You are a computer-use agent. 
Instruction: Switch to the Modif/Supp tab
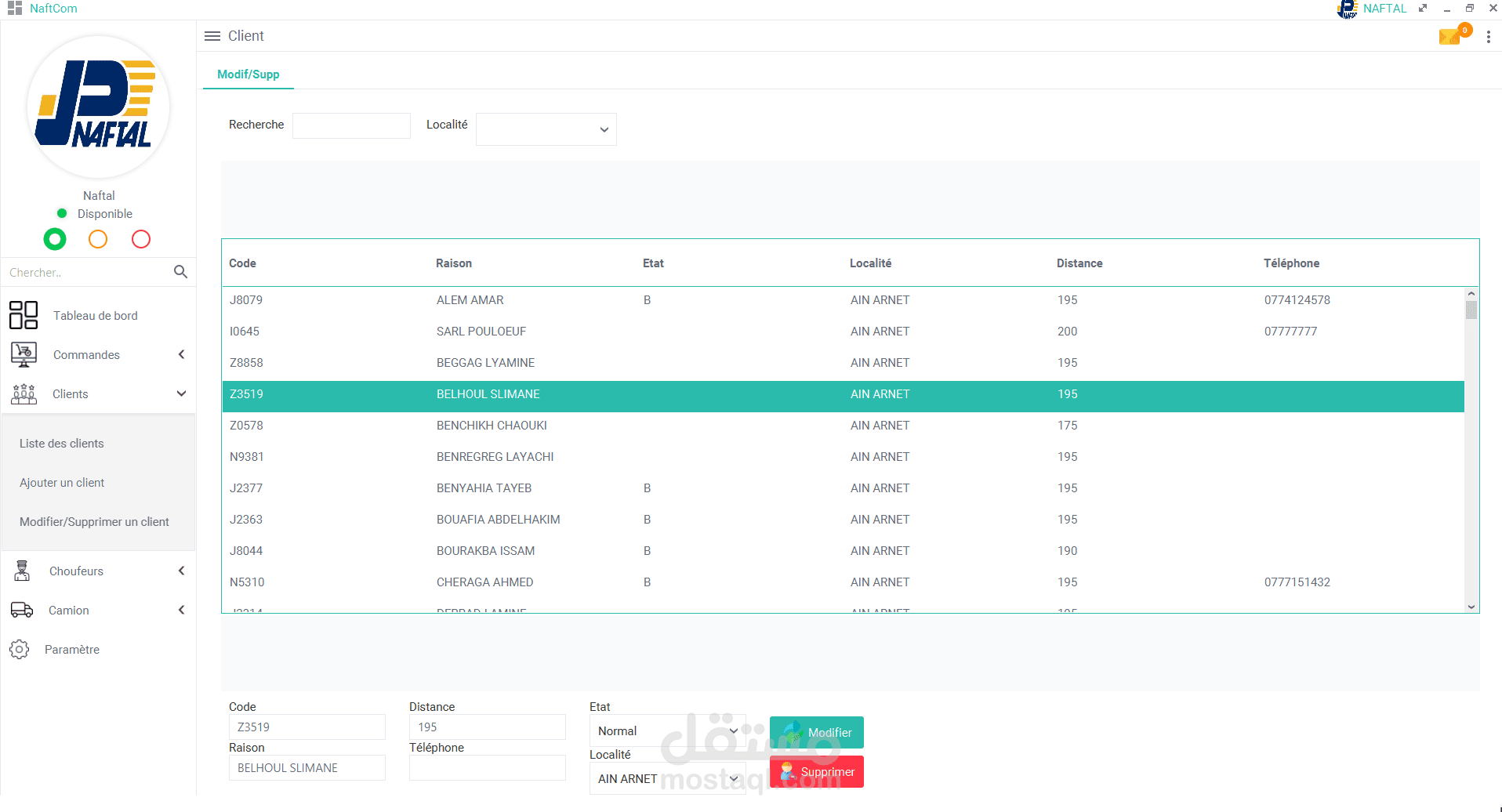249,74
